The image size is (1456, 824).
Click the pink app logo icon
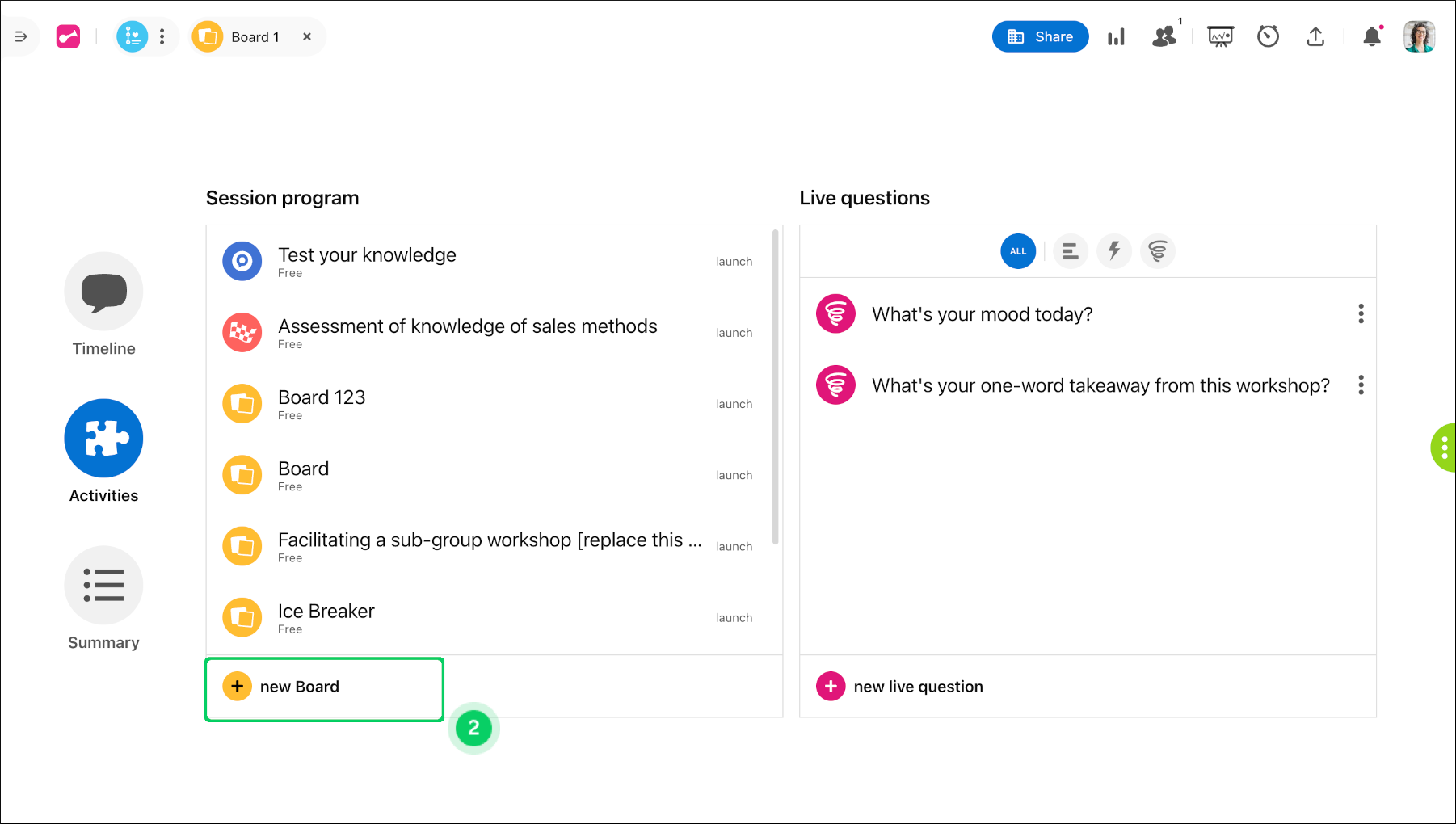[x=68, y=36]
